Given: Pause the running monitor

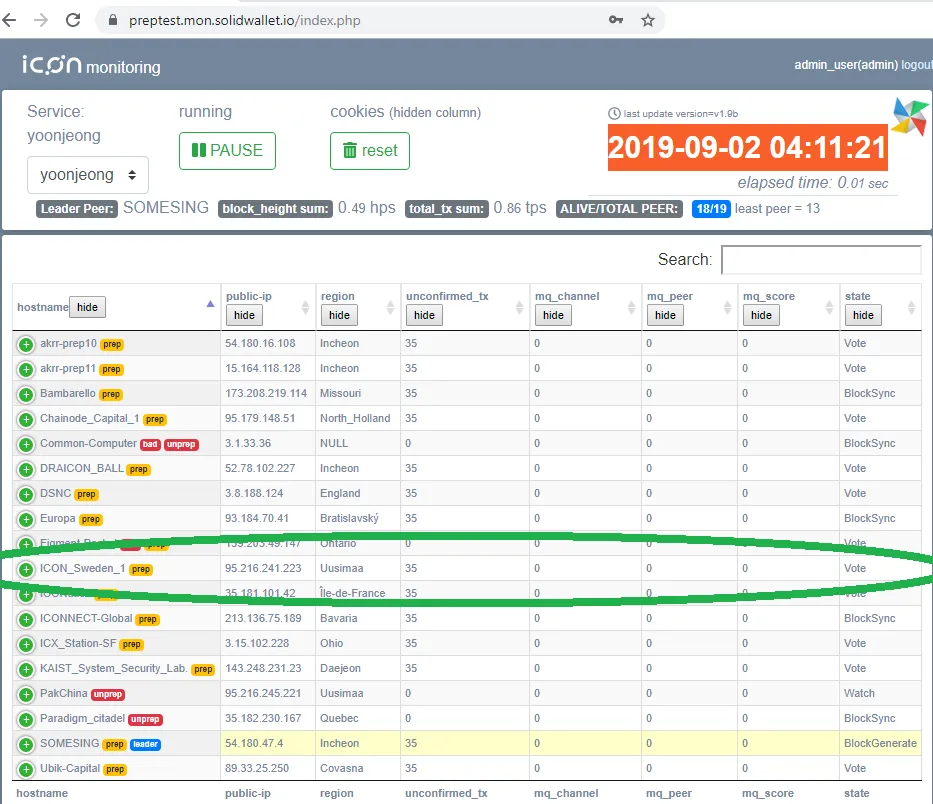Looking at the screenshot, I should click(x=227, y=151).
